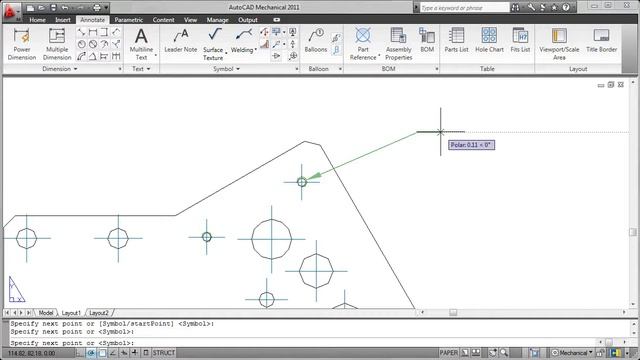Click the Viewport/Scale Area tool
Image resolution: width=640 pixels, height=360 pixels.
coord(559,44)
